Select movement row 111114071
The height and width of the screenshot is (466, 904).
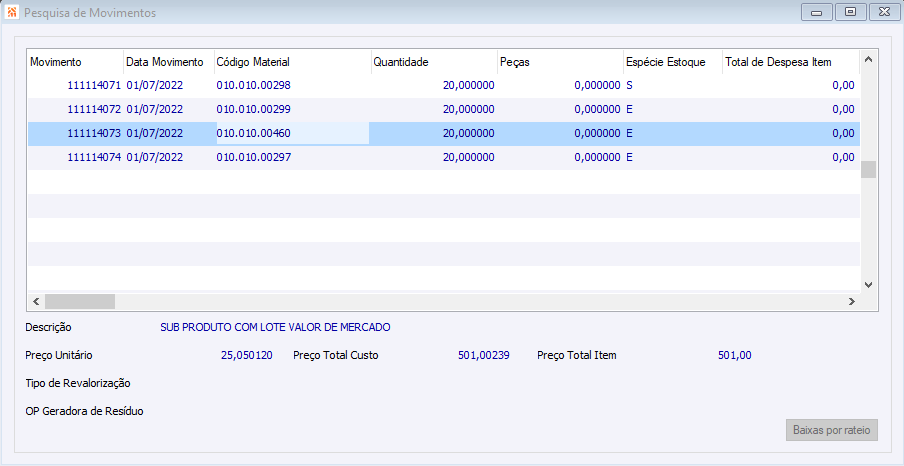tap(93, 86)
